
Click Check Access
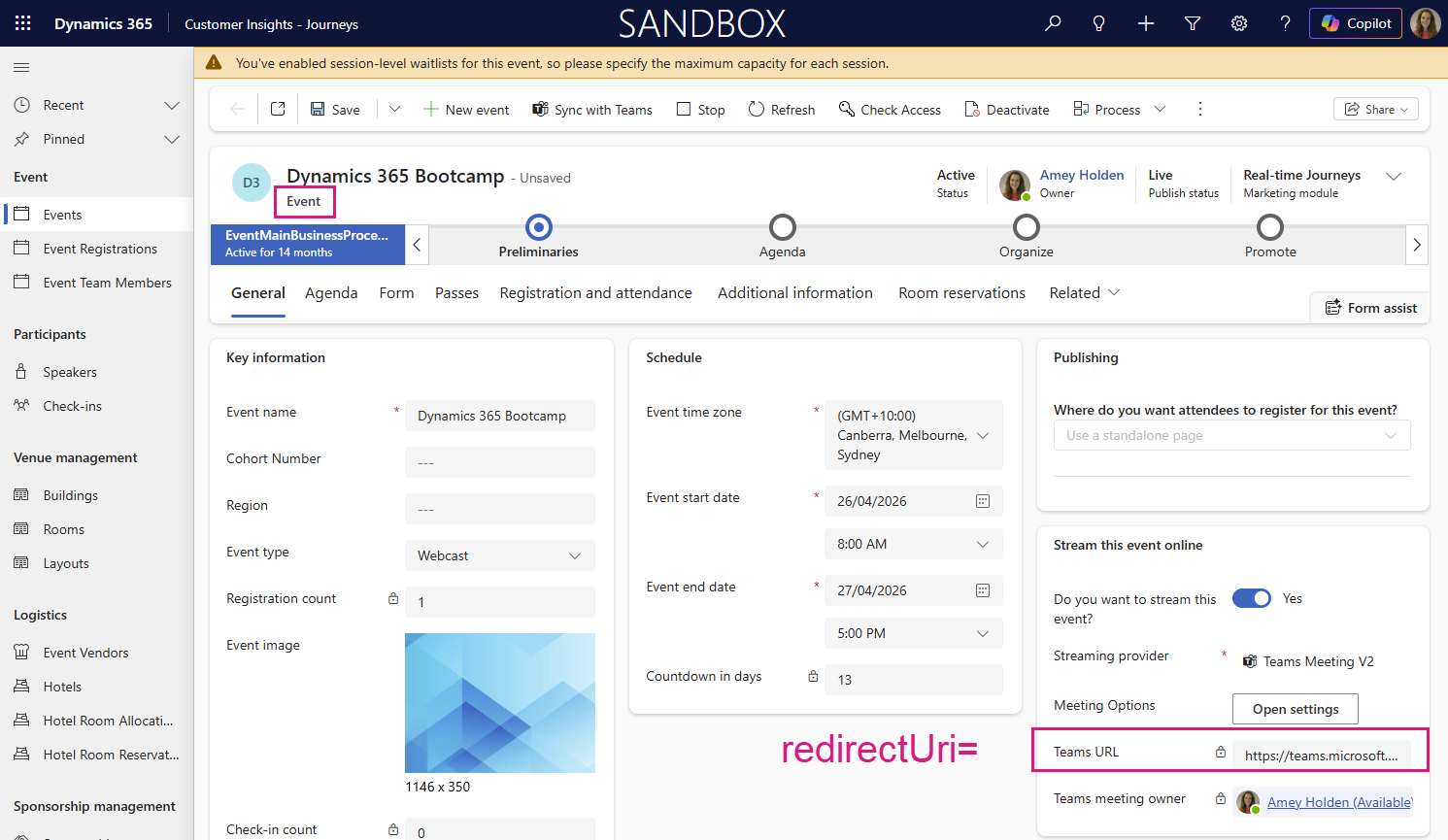click(x=890, y=110)
